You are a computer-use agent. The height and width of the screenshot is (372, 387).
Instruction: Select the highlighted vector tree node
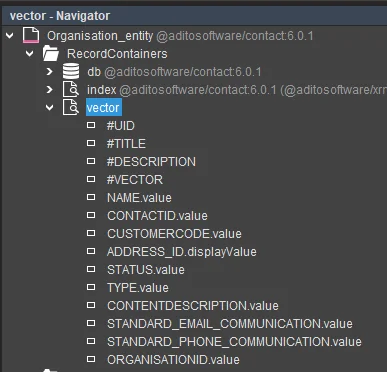tap(104, 108)
